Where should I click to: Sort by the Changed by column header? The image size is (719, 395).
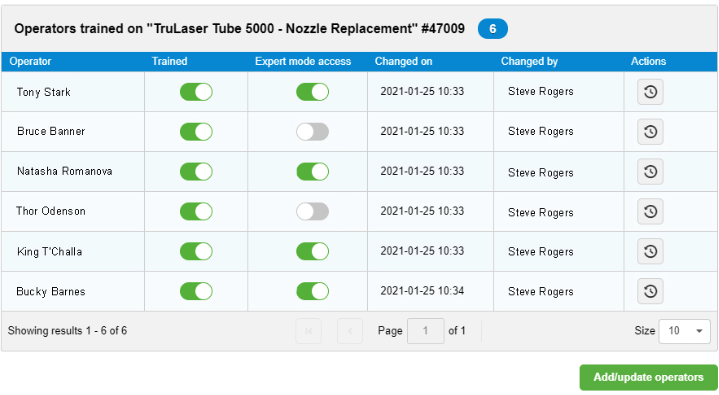point(529,61)
